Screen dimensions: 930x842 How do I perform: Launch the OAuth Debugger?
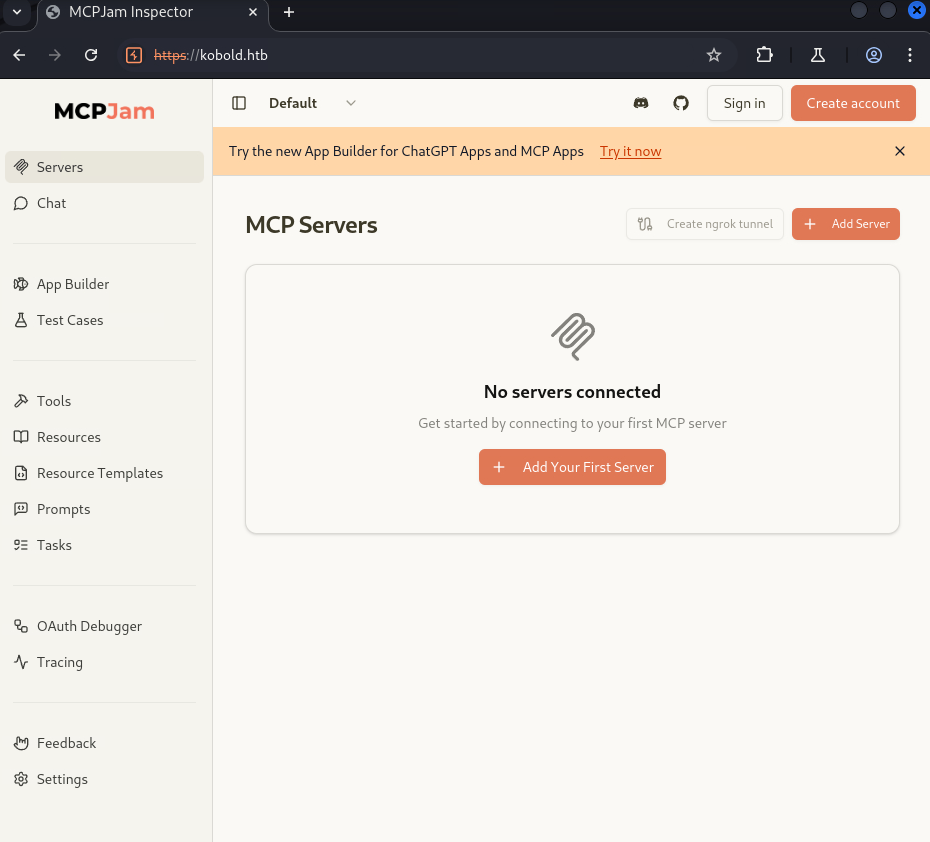[88, 626]
